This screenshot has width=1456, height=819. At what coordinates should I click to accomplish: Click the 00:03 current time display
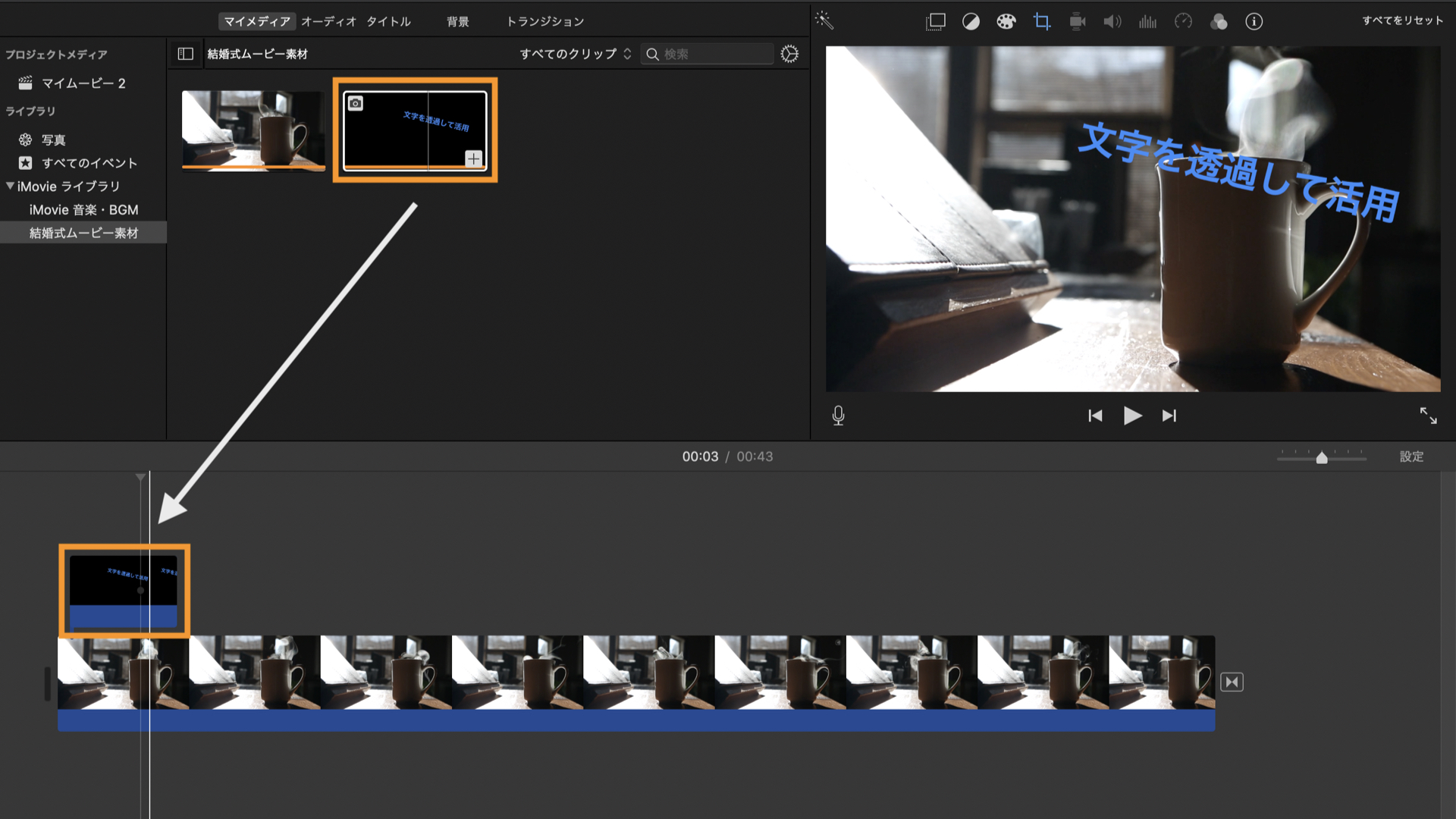click(700, 457)
